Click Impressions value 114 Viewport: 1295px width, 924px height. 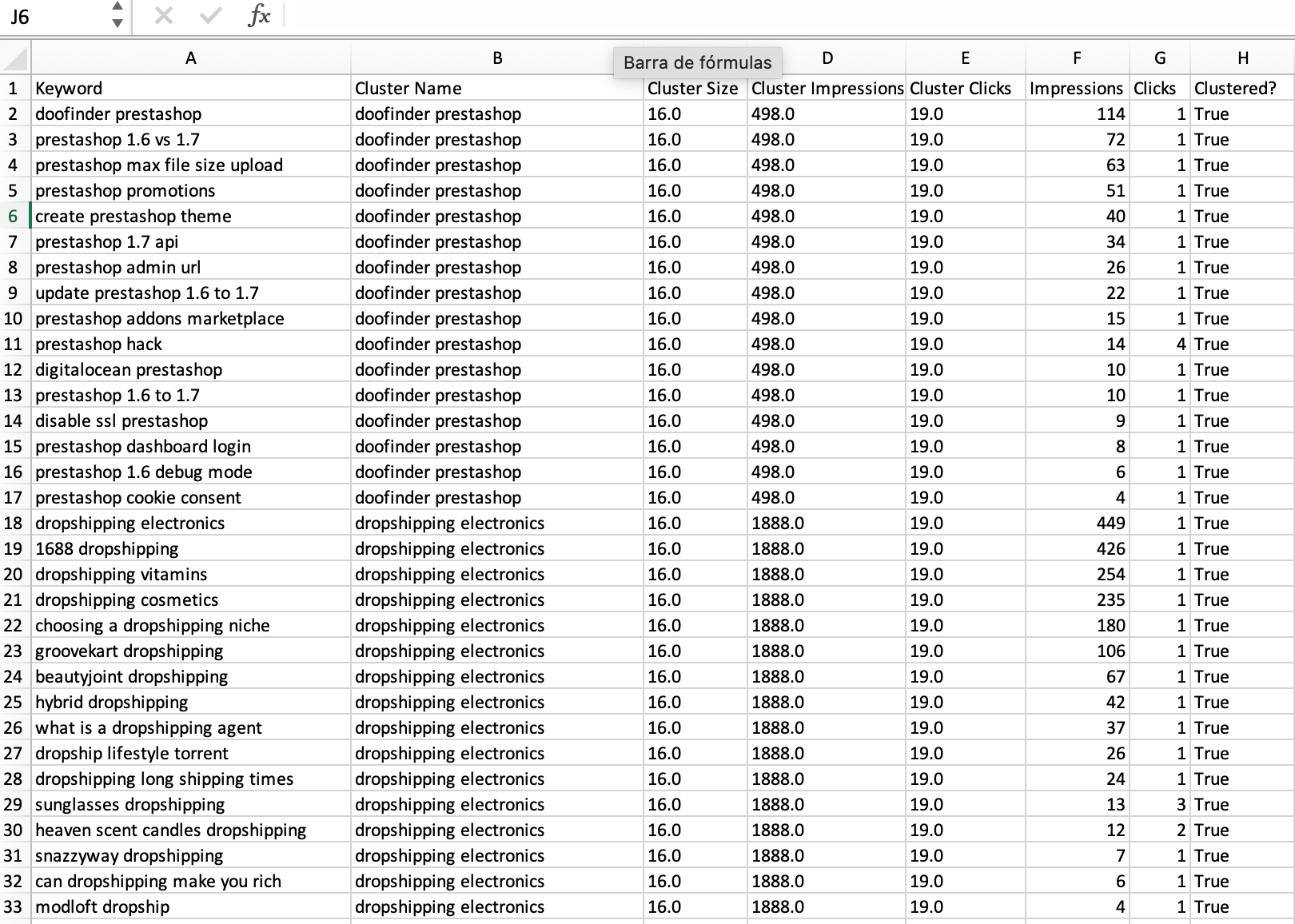click(x=1077, y=114)
